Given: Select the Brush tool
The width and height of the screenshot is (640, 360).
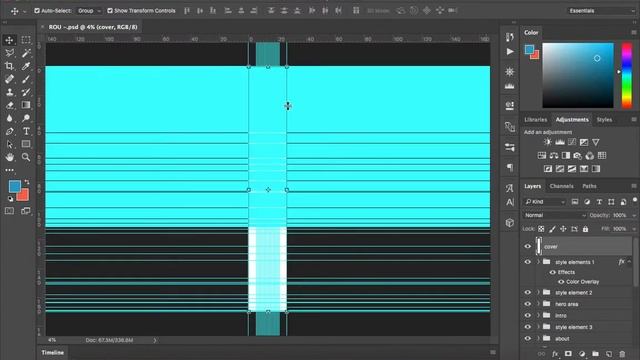Looking at the screenshot, I should click(x=26, y=79).
